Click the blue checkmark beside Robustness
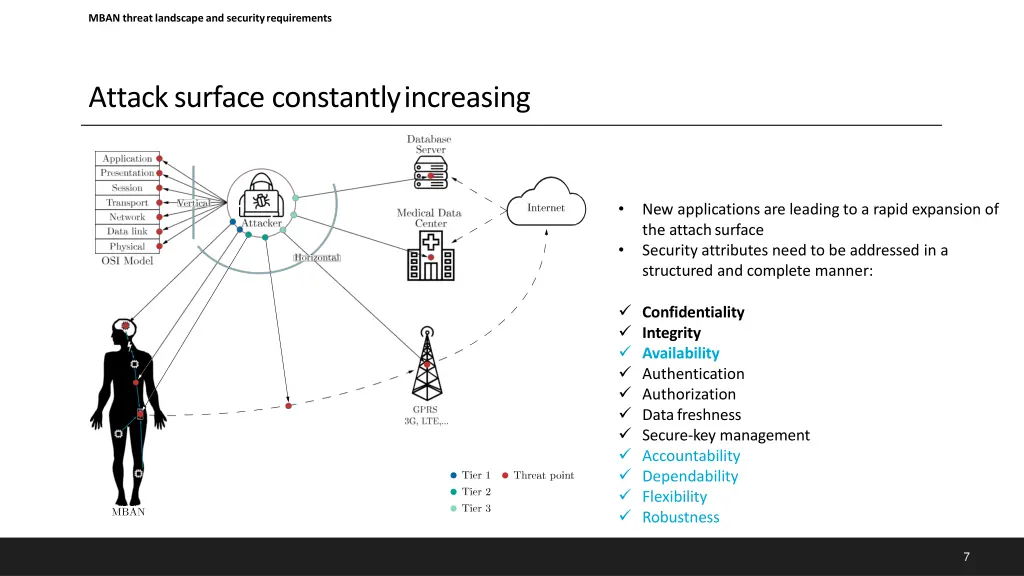 pyautogui.click(x=625, y=515)
